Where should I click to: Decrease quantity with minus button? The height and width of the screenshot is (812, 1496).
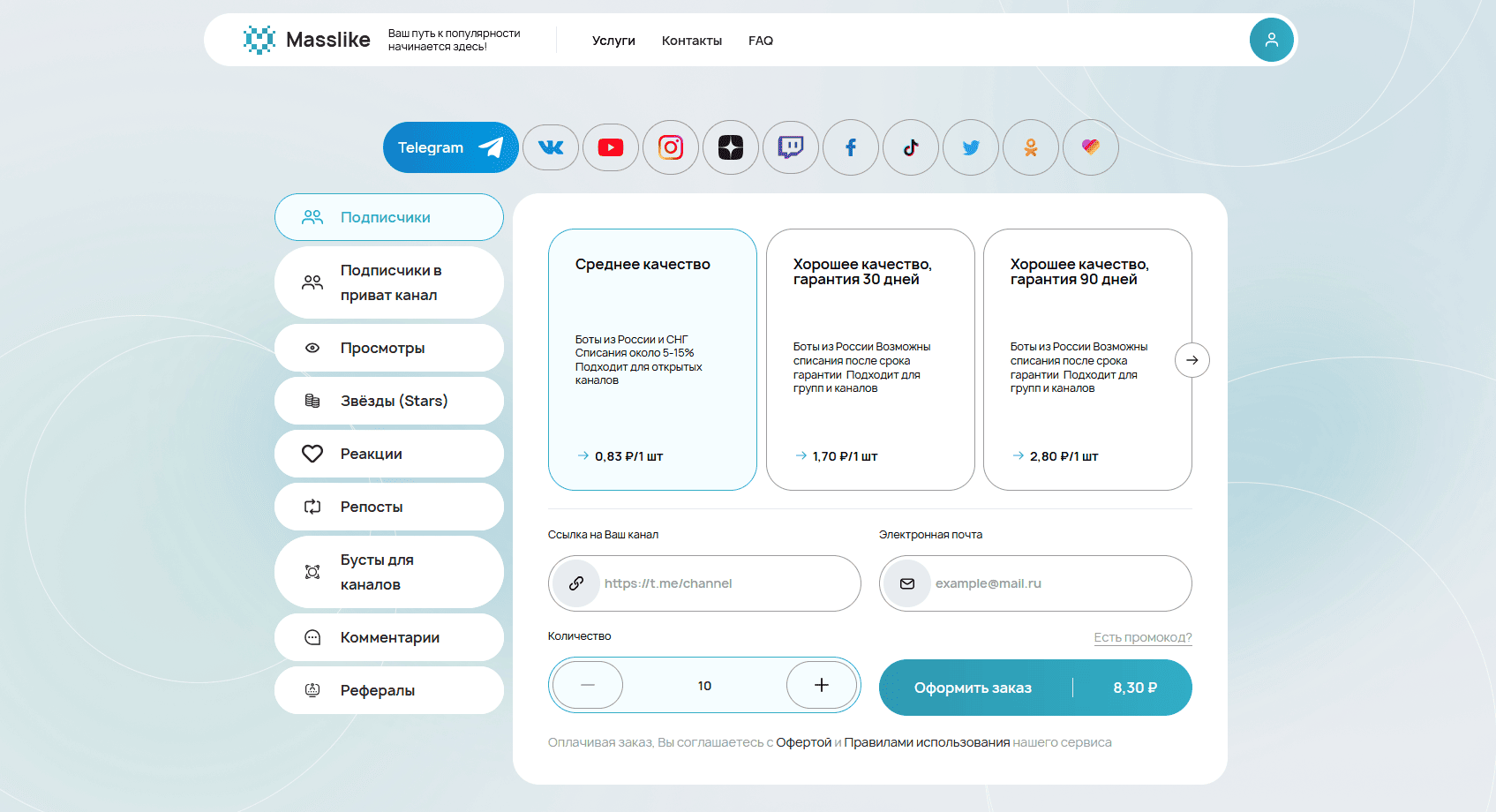pyautogui.click(x=588, y=685)
